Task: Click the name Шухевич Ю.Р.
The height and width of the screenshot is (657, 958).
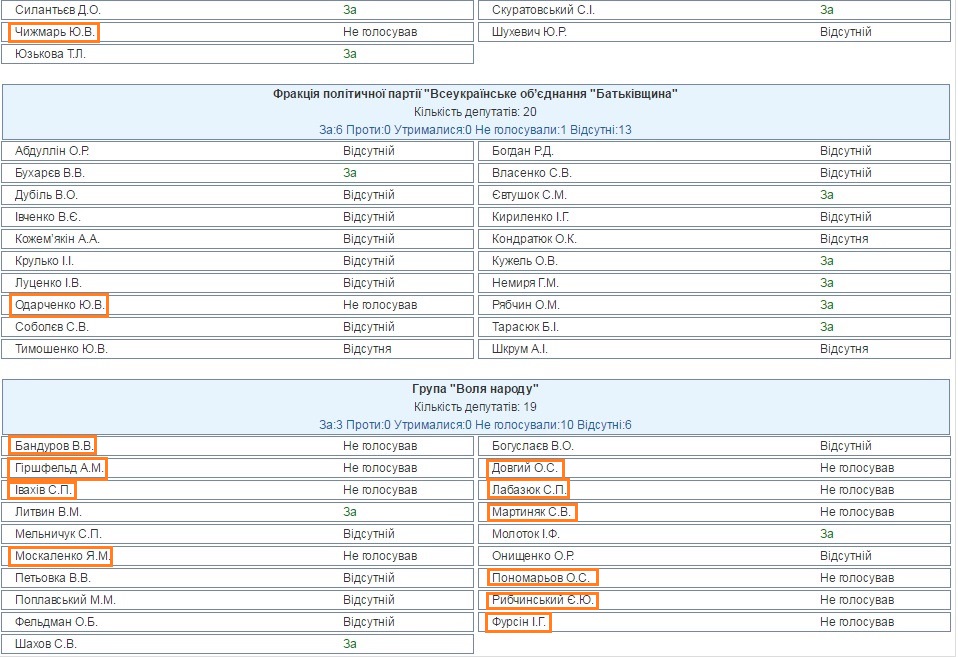Action: click(529, 32)
